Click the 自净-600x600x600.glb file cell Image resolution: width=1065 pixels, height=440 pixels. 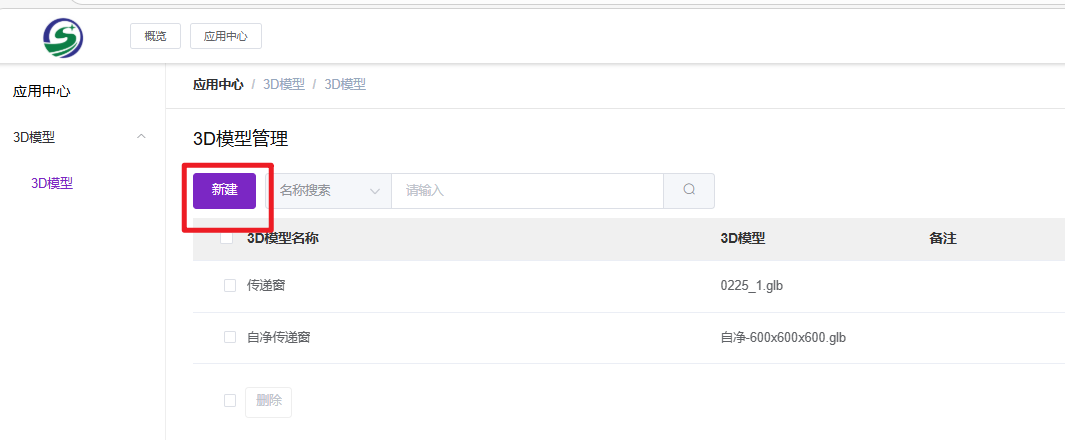(776, 337)
